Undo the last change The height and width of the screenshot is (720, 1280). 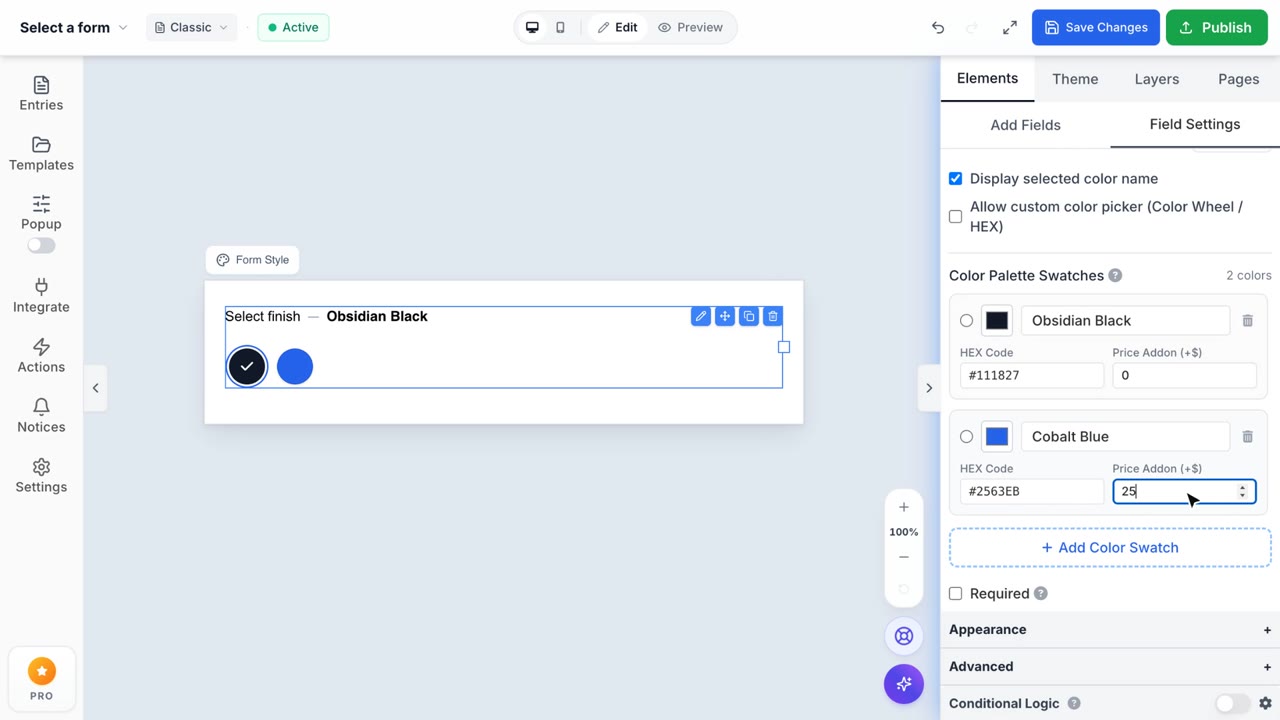(938, 27)
